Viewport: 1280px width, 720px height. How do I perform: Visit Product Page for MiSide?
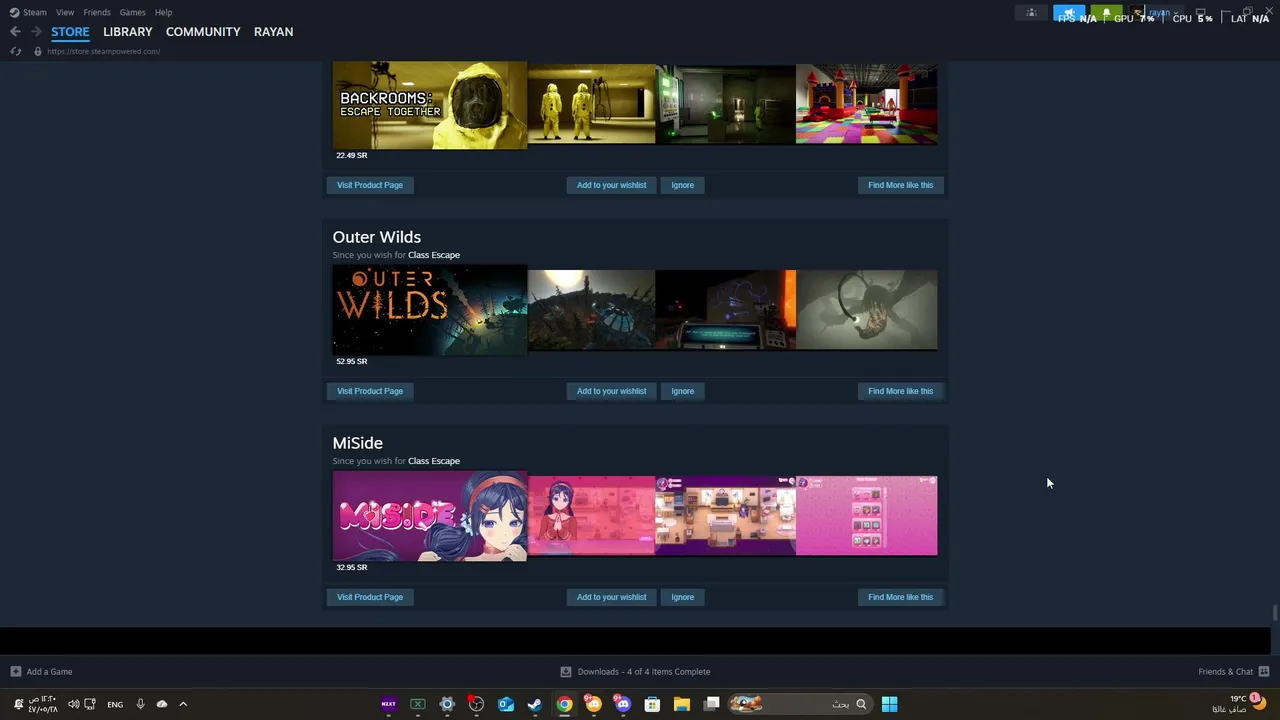click(x=370, y=597)
